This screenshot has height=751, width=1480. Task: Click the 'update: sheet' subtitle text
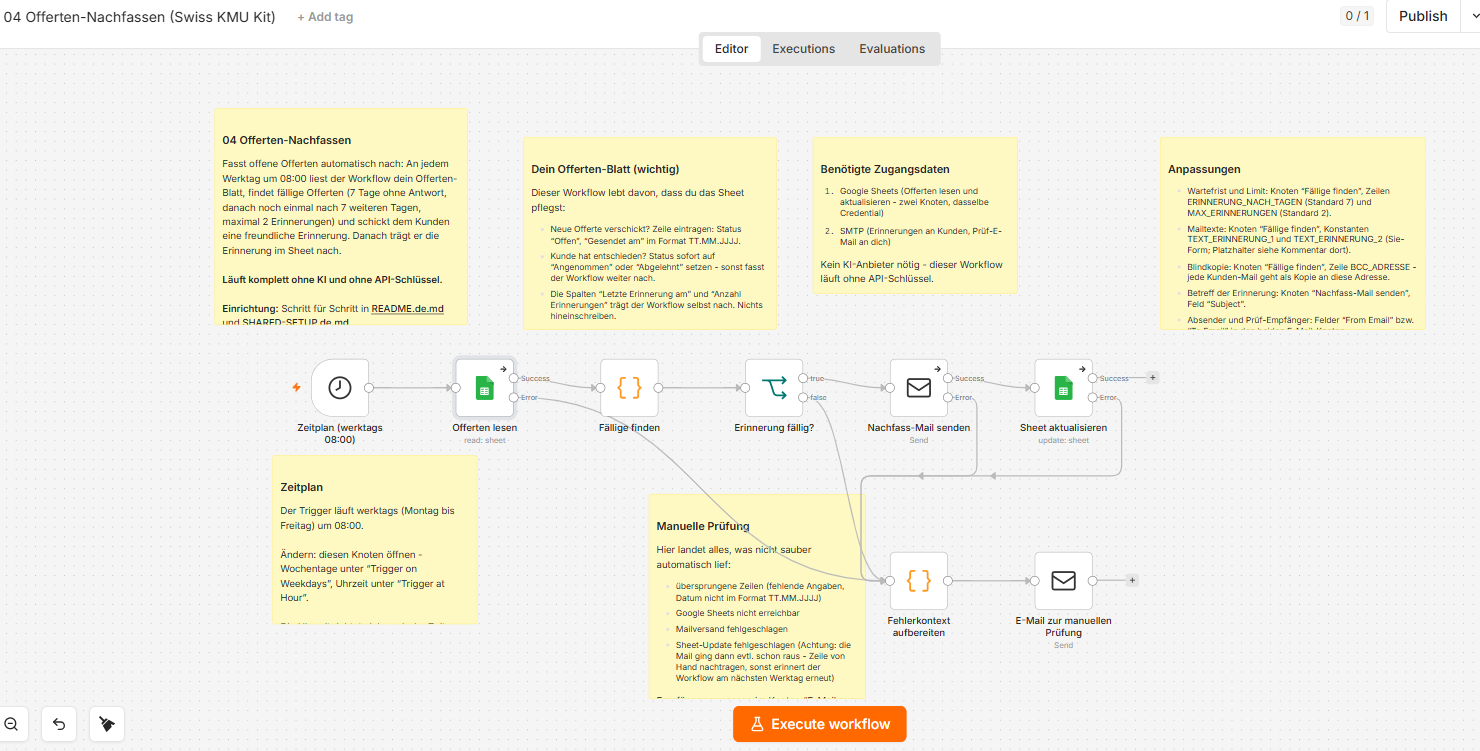1063,440
